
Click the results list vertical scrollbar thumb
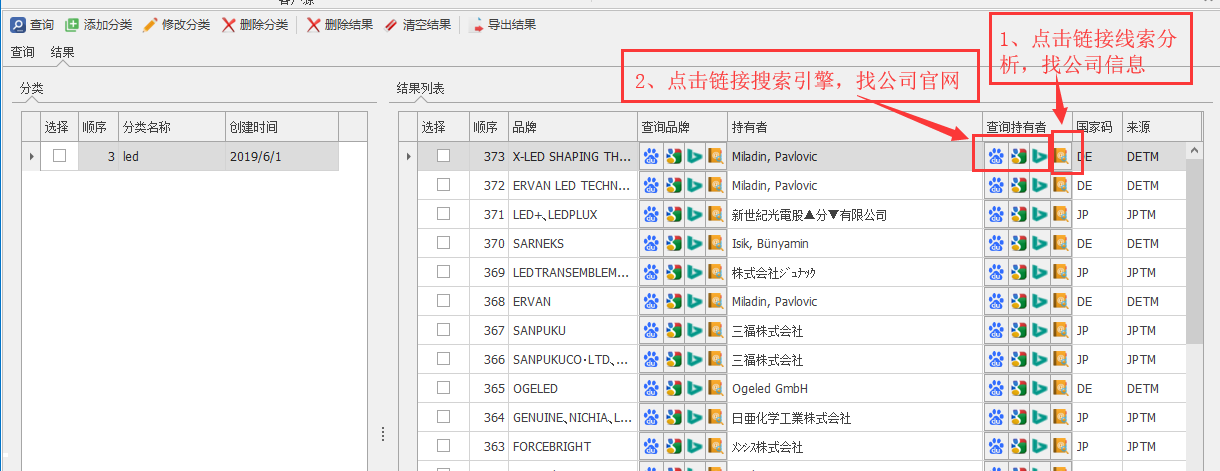point(1194,251)
